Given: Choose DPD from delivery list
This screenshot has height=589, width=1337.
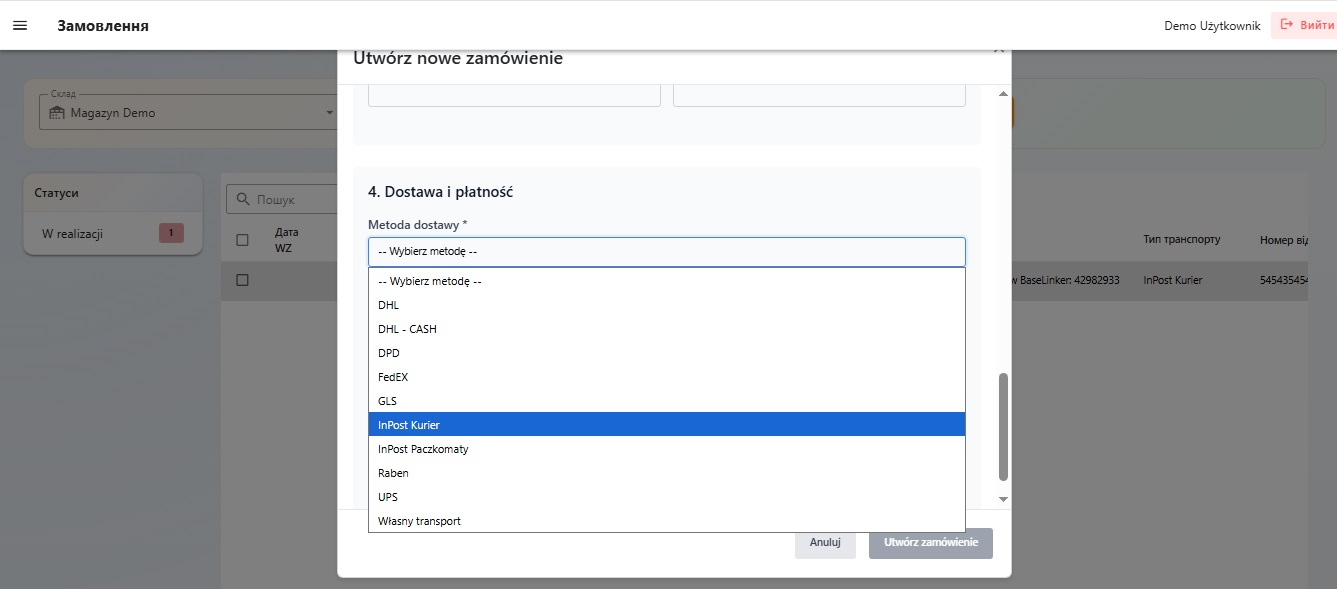Looking at the screenshot, I should click(x=667, y=353).
